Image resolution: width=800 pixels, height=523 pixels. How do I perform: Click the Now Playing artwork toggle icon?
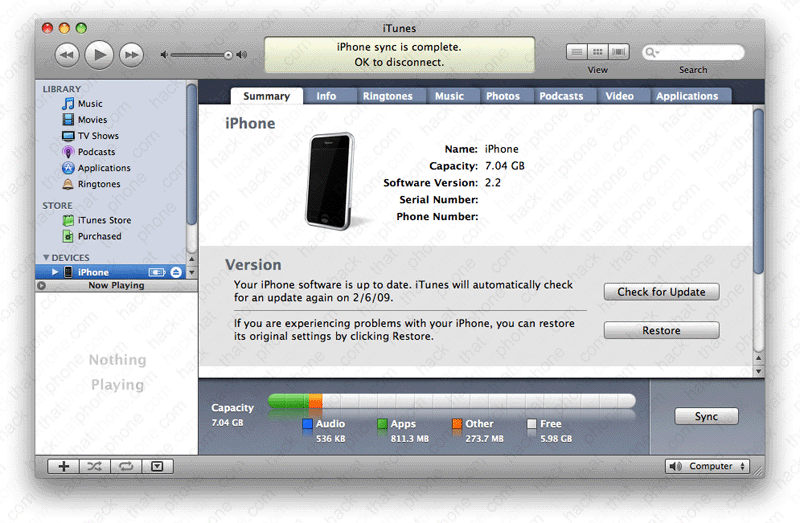(x=41, y=286)
